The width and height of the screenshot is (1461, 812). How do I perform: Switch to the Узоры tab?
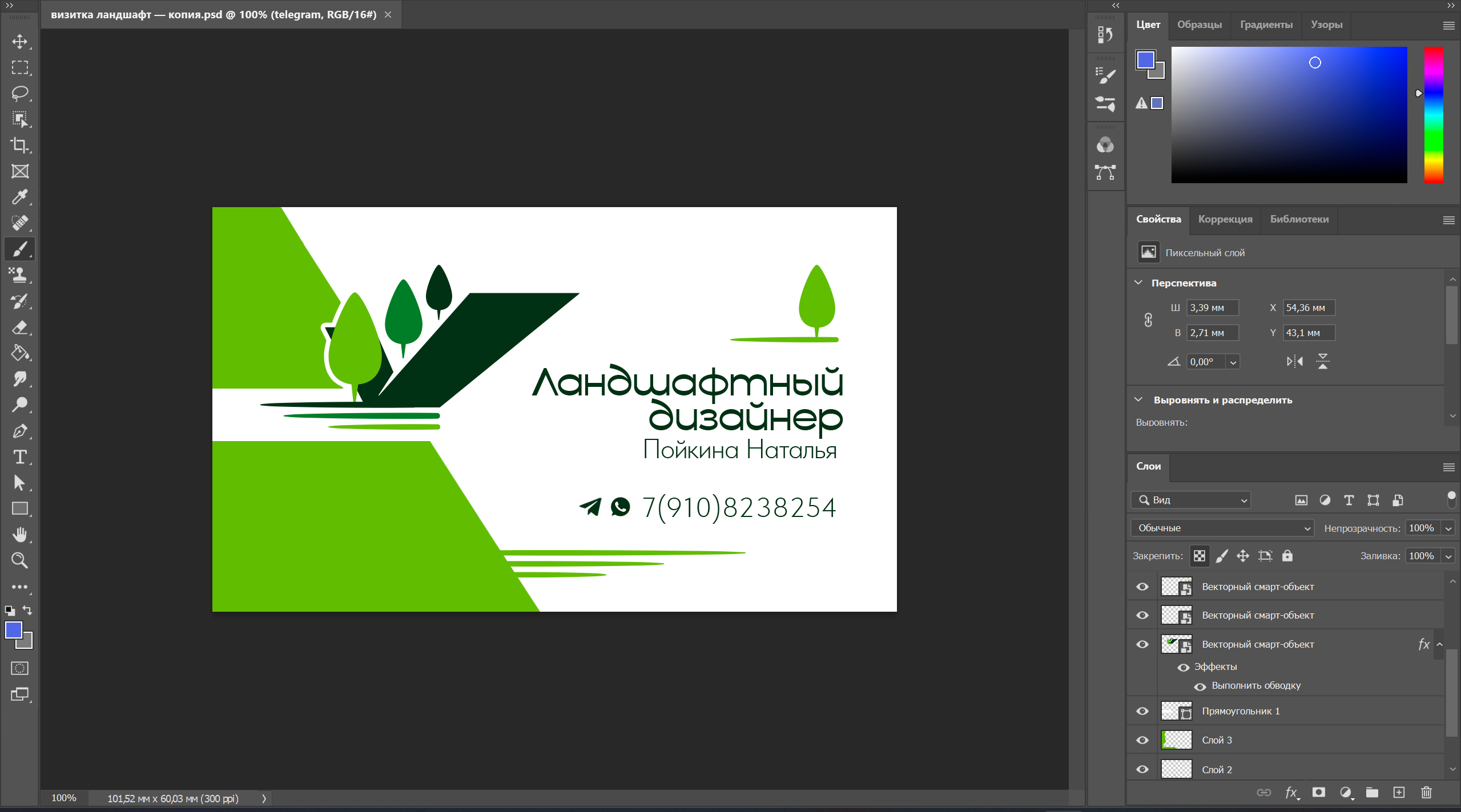pos(1326,25)
